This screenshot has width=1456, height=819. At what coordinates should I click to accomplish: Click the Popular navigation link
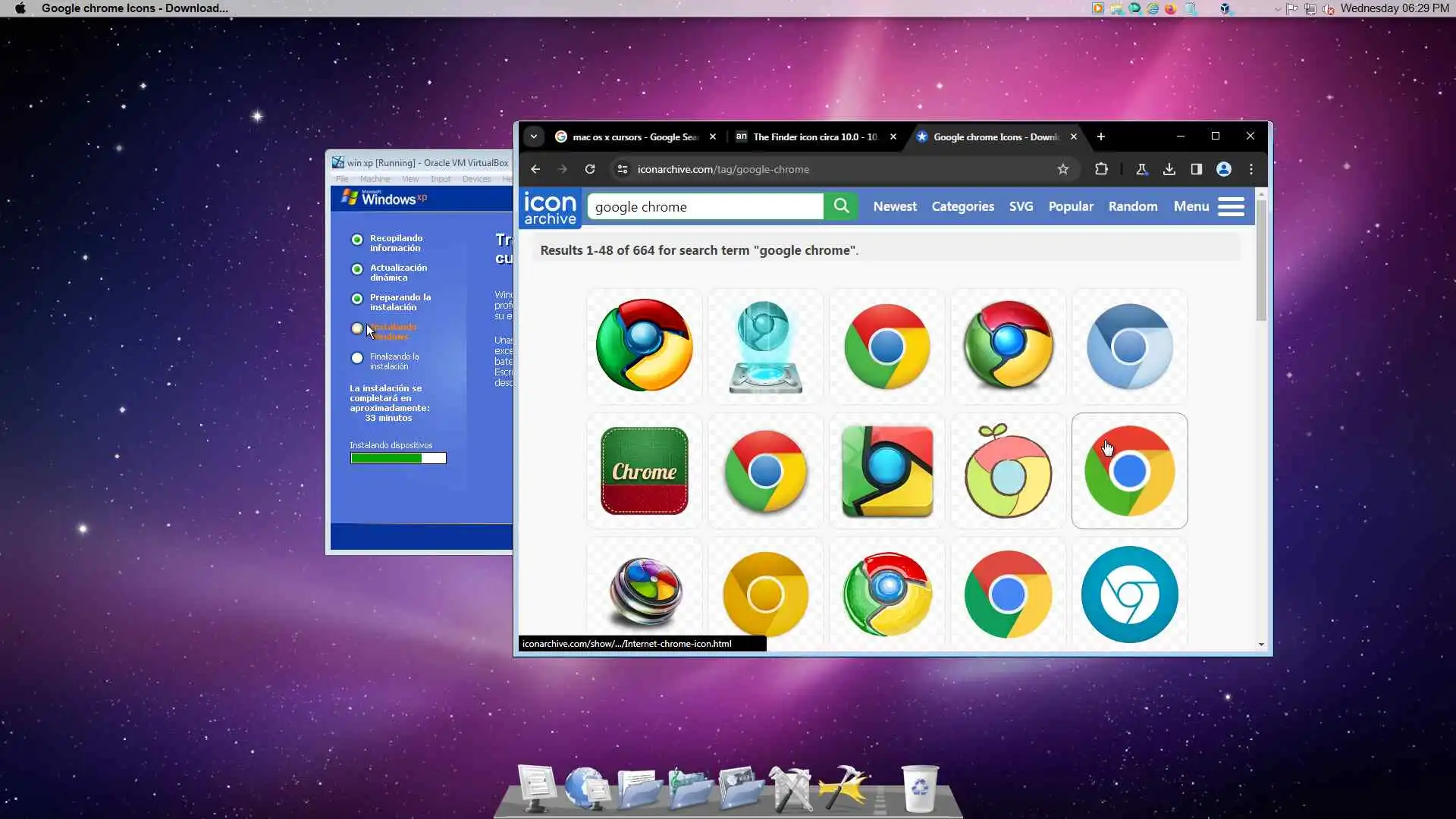[1070, 206]
